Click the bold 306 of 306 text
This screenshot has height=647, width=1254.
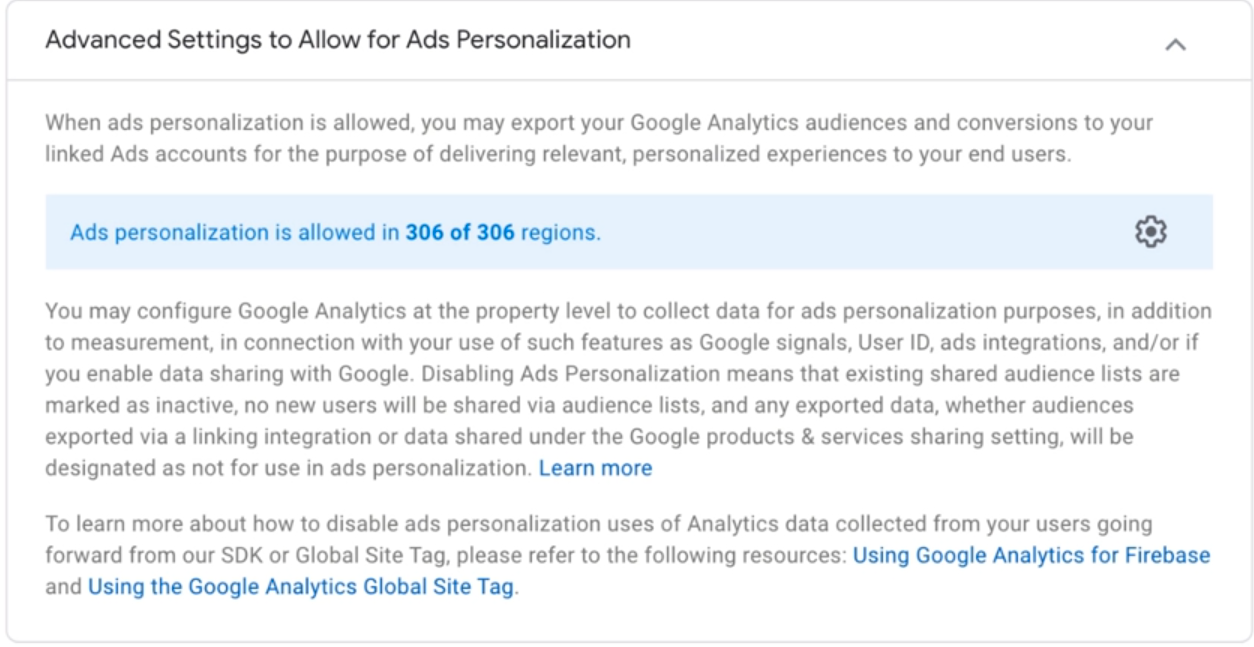point(460,233)
